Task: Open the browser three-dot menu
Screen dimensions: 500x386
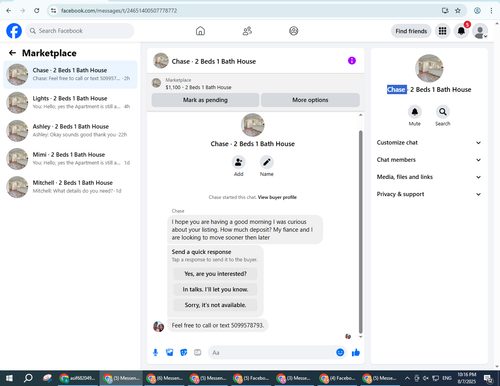Action: (491, 11)
